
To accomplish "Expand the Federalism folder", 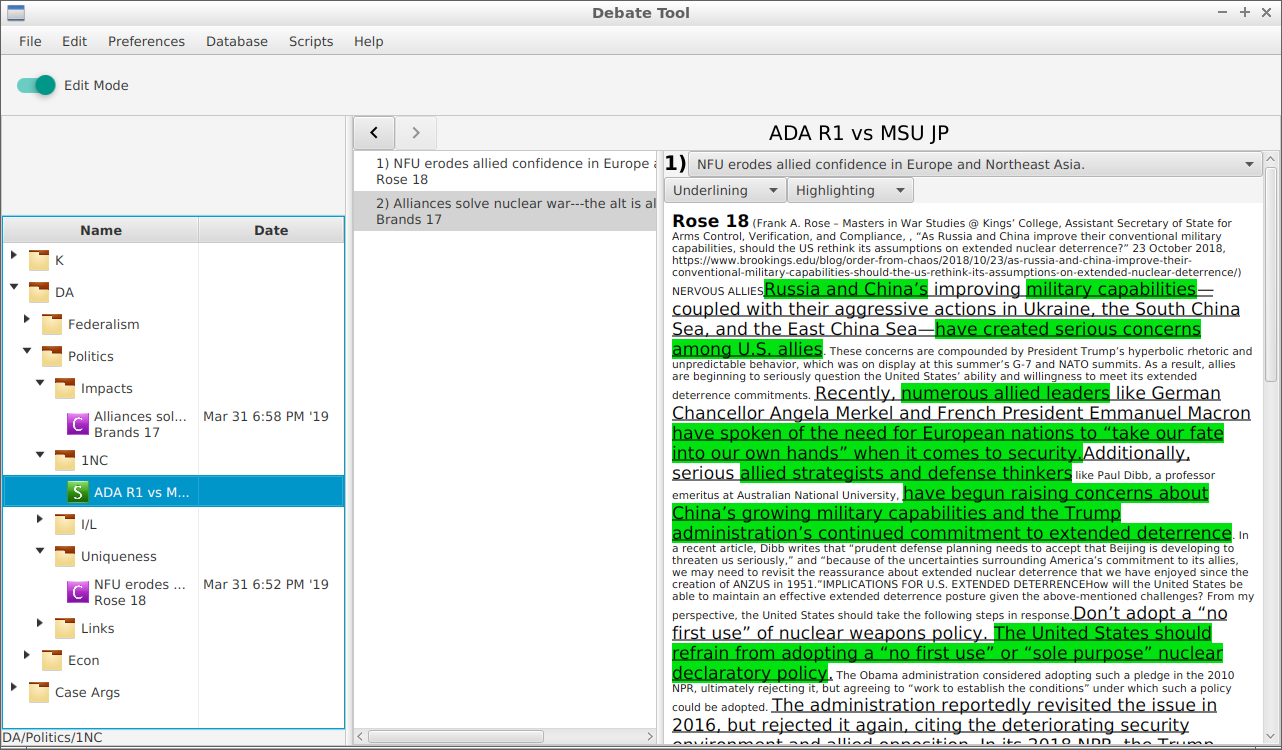I will tap(27, 320).
